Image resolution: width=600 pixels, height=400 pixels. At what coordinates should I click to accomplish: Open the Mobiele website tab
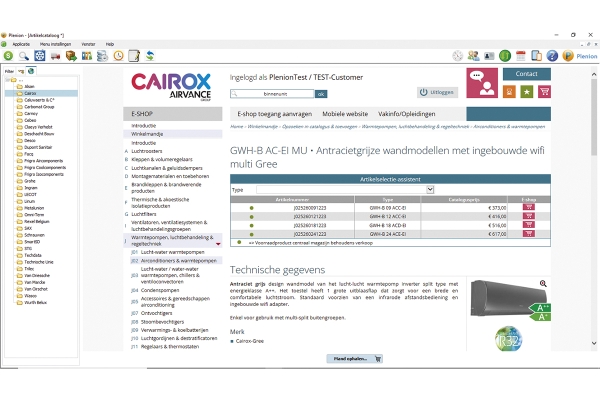pos(345,114)
